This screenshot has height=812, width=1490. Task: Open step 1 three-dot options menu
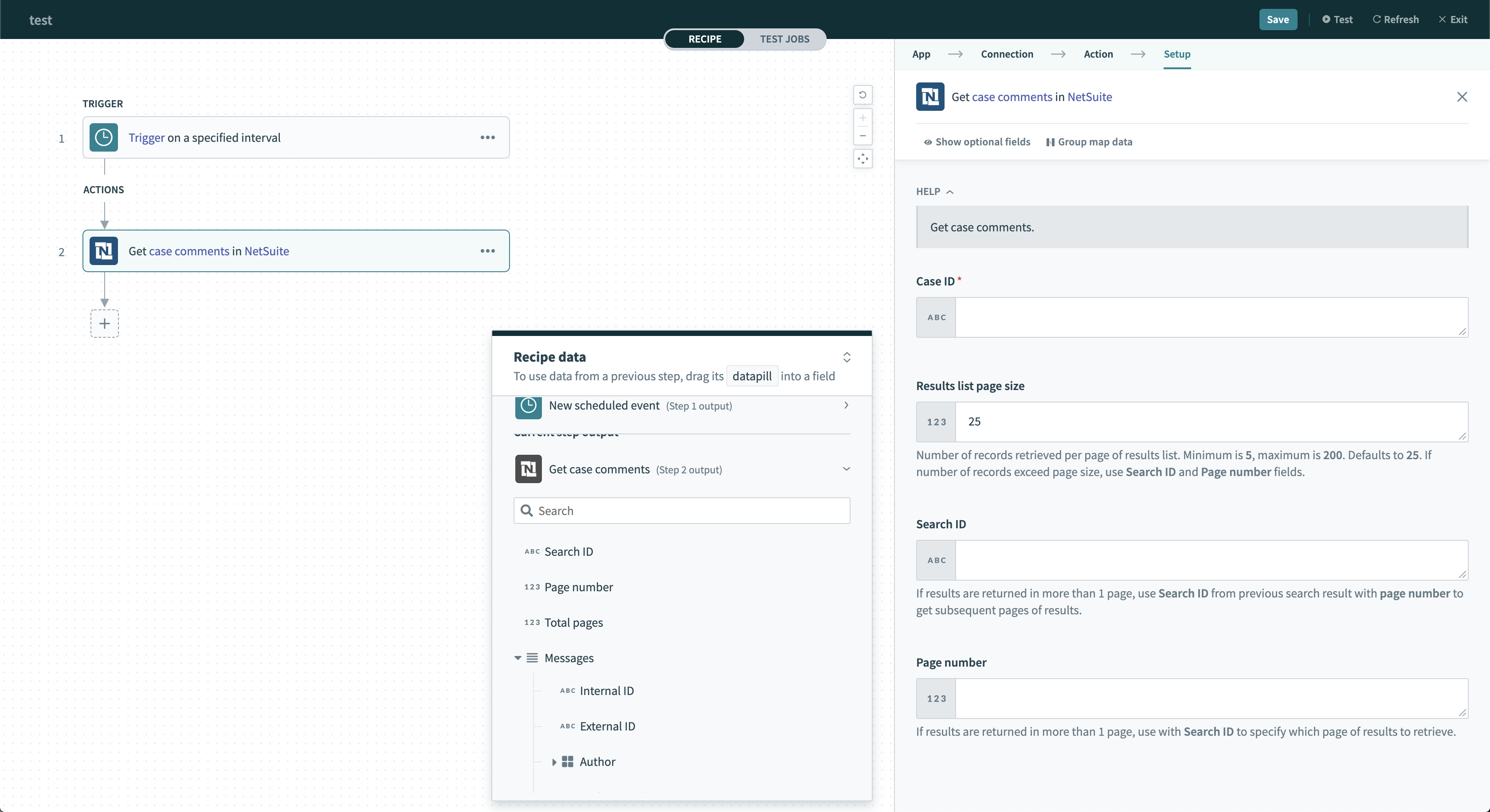point(487,137)
